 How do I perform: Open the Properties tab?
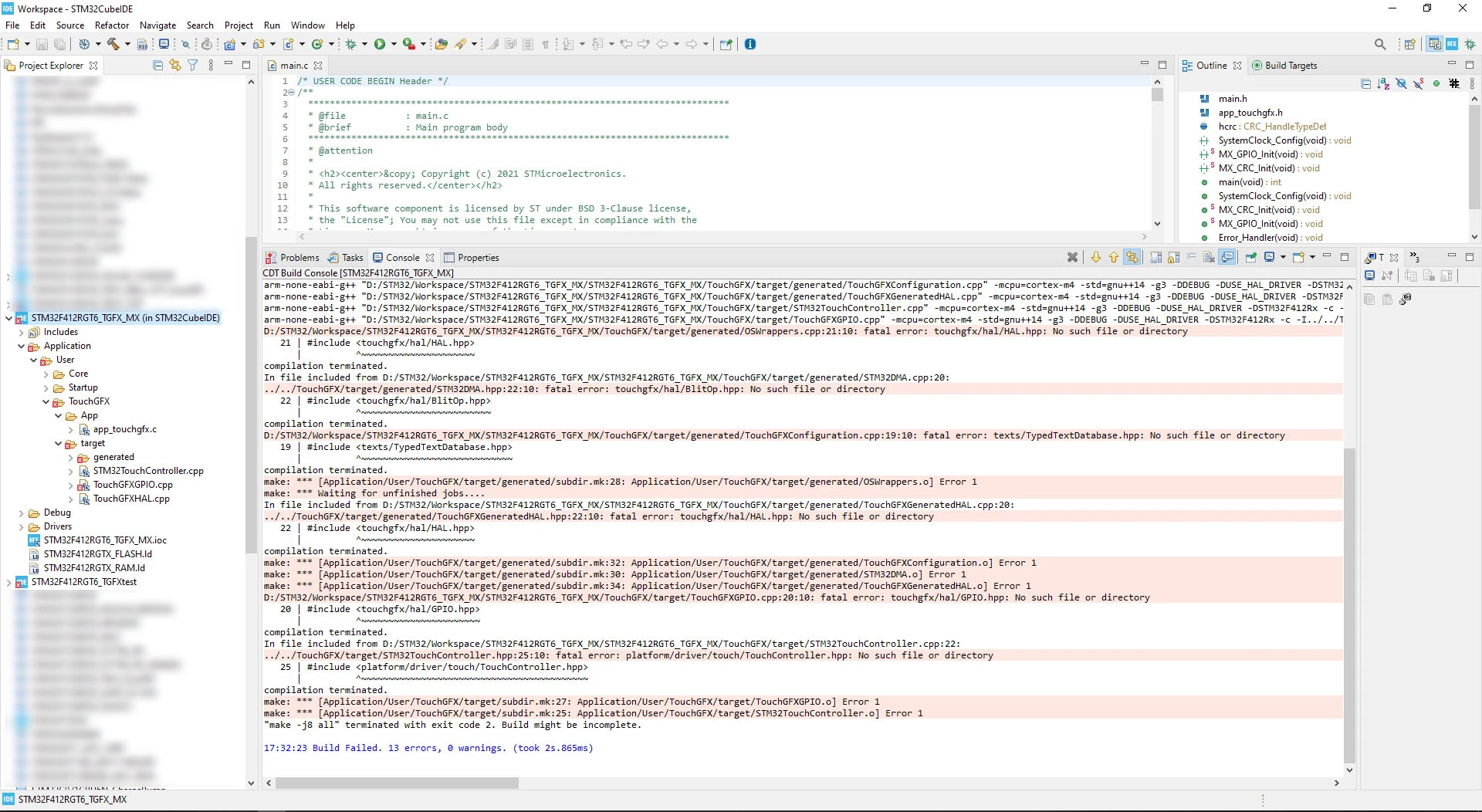pyautogui.click(x=472, y=258)
